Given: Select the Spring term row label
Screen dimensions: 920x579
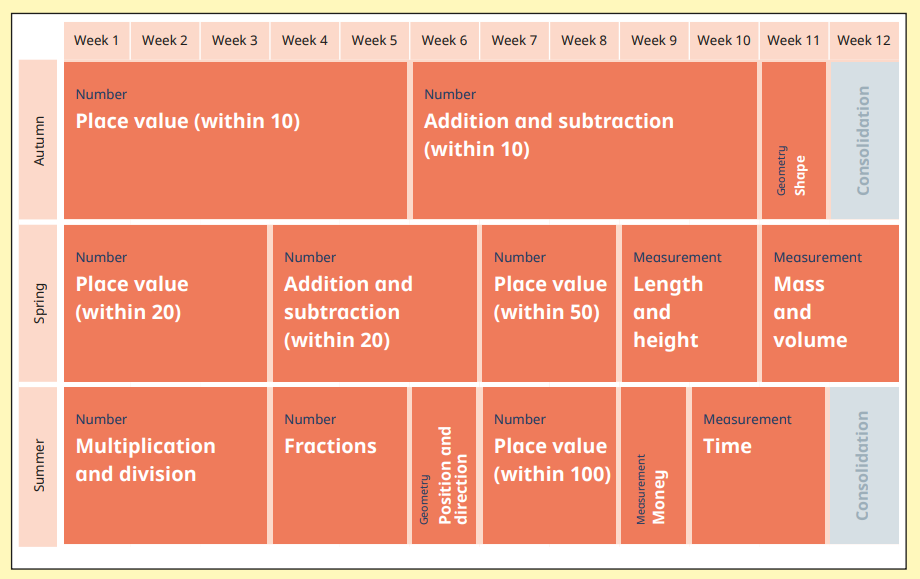Looking at the screenshot, I should pyautogui.click(x=40, y=303).
